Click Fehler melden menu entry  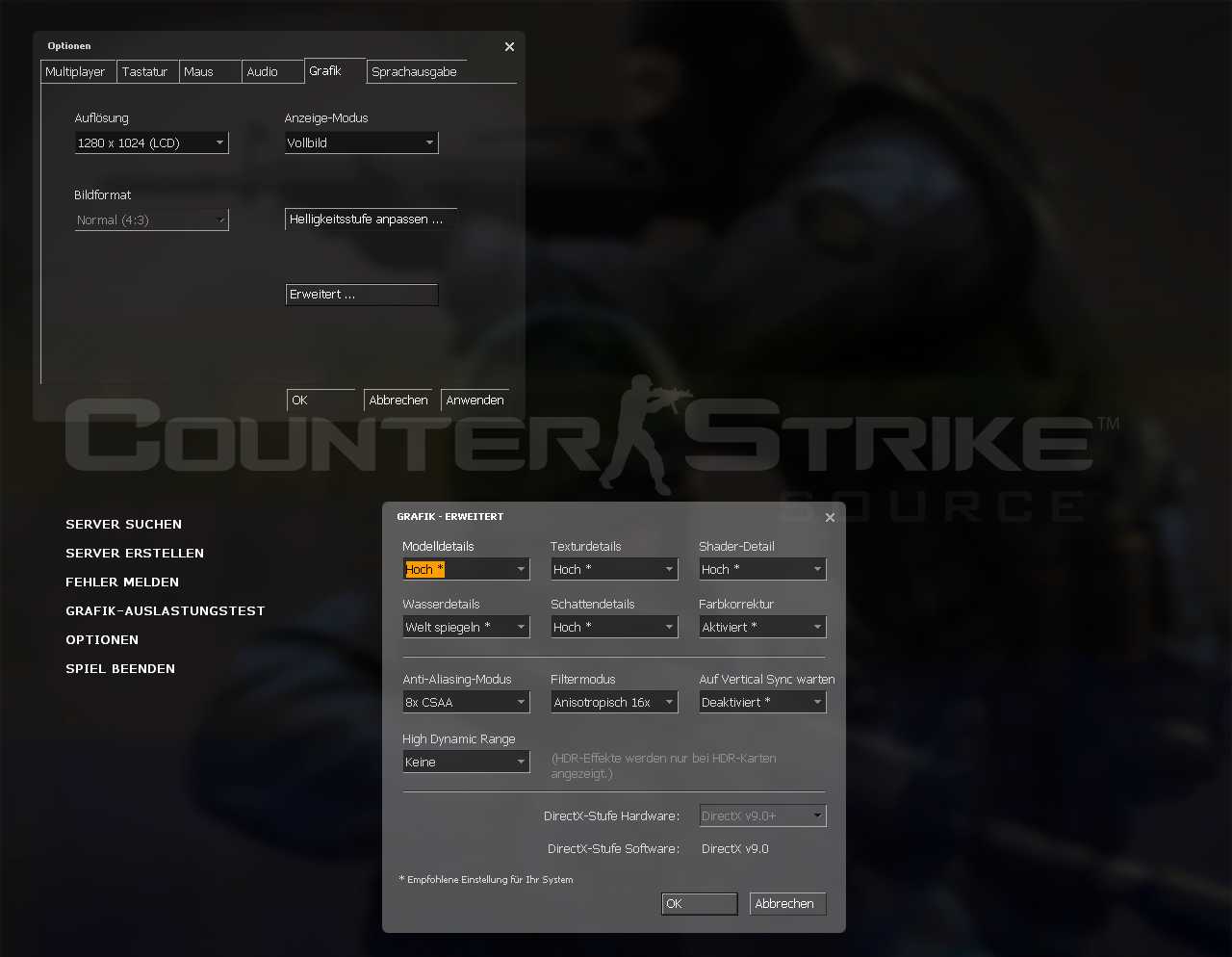[x=122, y=582]
